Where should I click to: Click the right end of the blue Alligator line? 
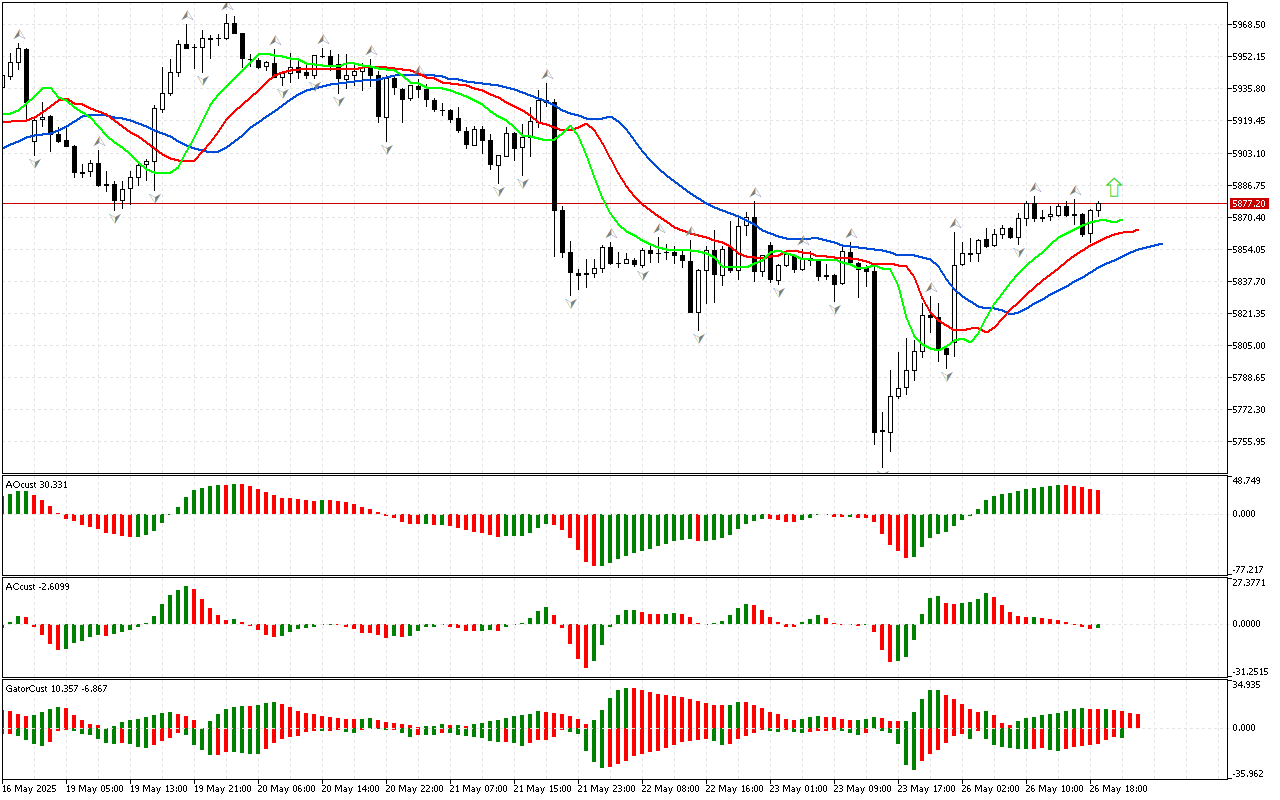click(x=1160, y=243)
